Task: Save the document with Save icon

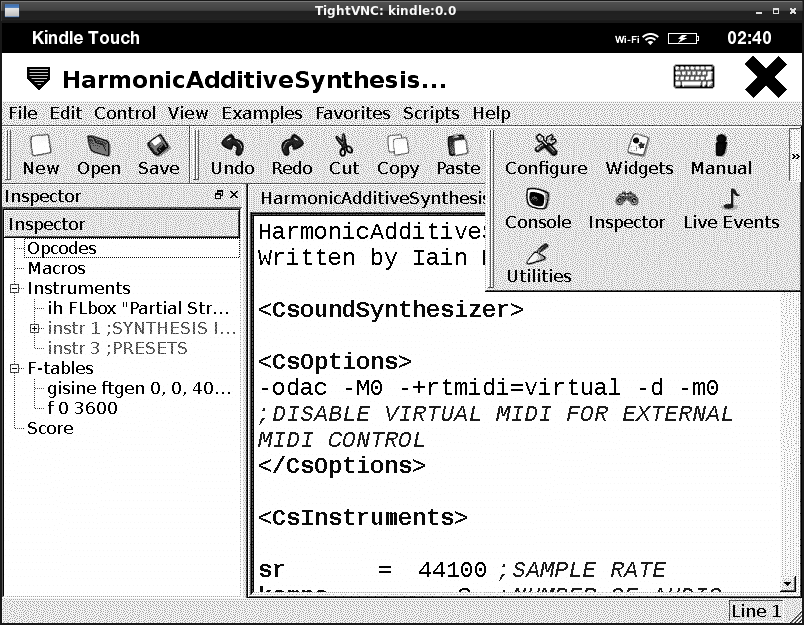Action: click(x=158, y=155)
